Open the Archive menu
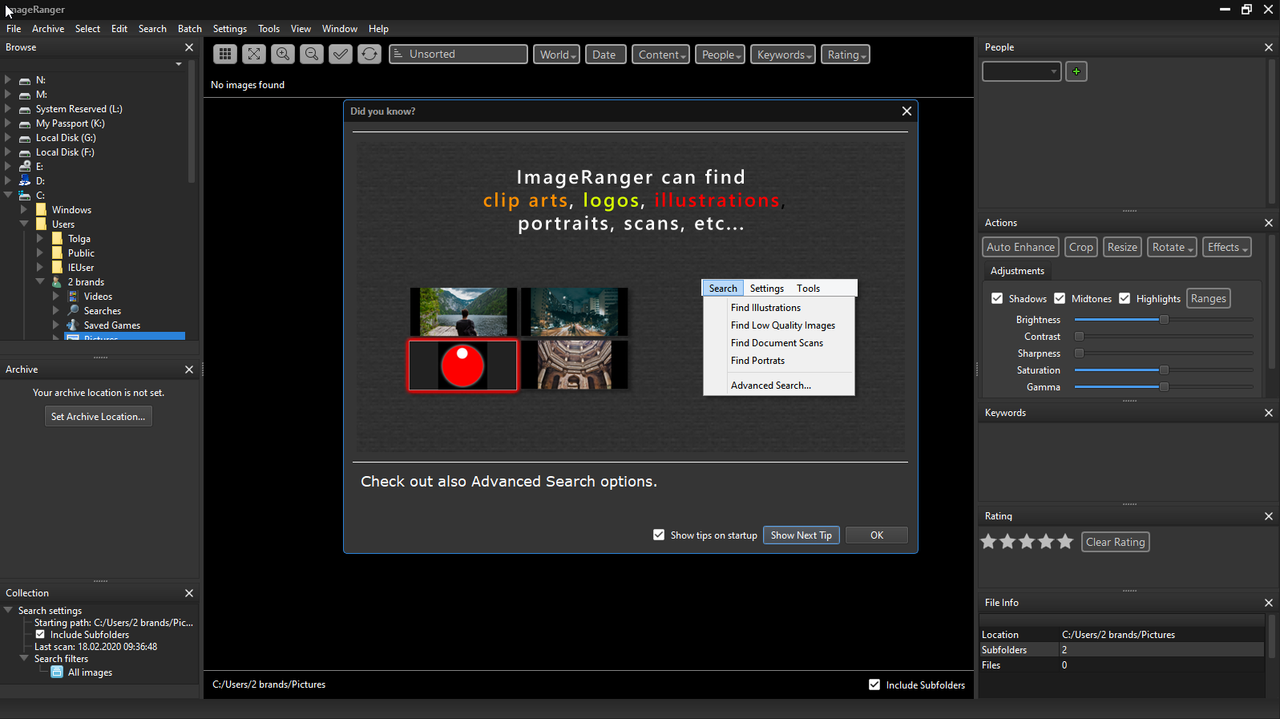Image resolution: width=1280 pixels, height=719 pixels. [x=48, y=29]
